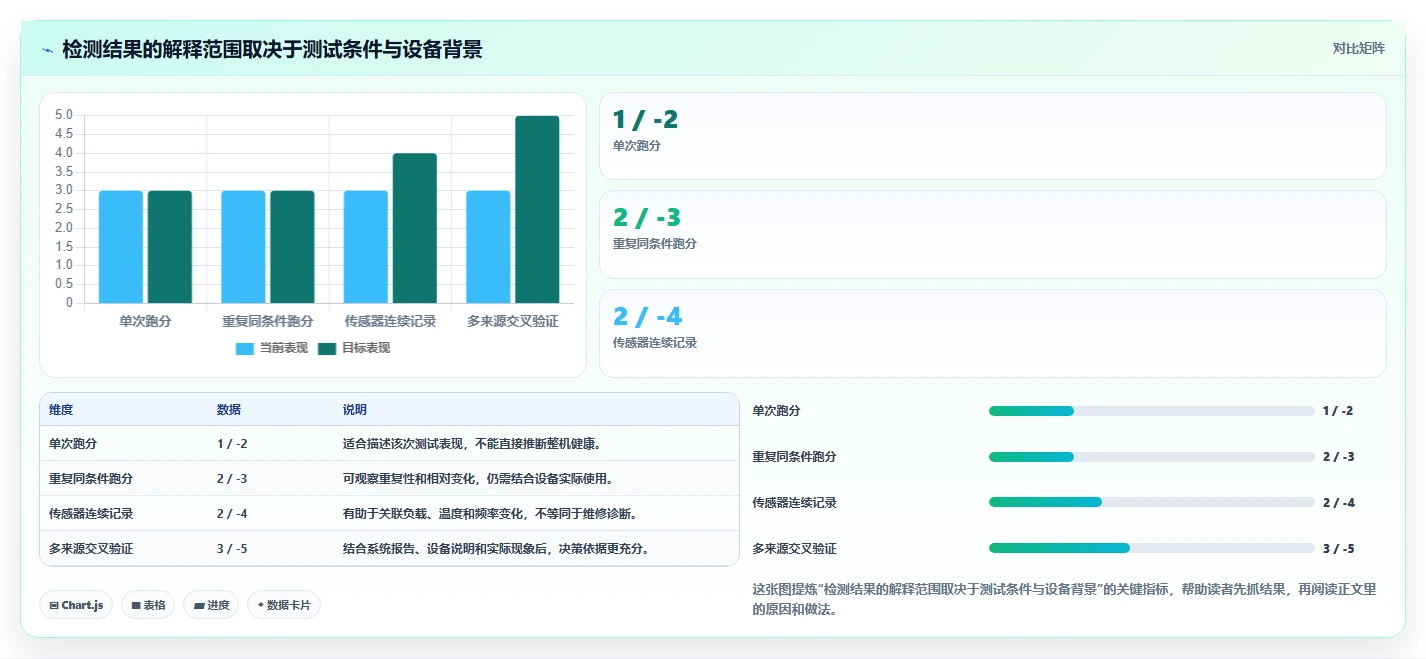This screenshot has height=659, width=1426.
Task: Open the 2 / -4 传感器连续记录 card
Action: pyautogui.click(x=992, y=333)
